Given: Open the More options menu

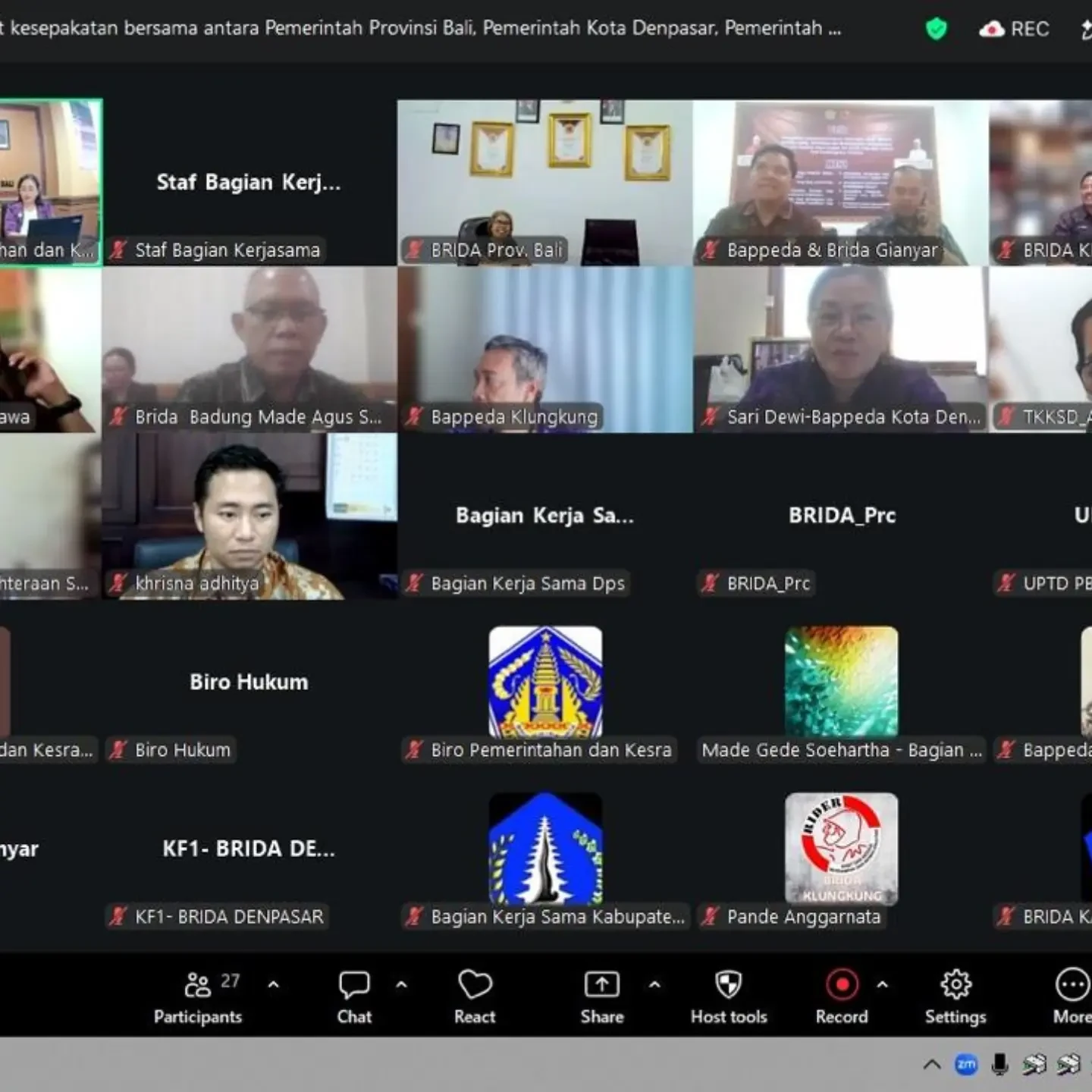Looking at the screenshot, I should click(x=1072, y=998).
